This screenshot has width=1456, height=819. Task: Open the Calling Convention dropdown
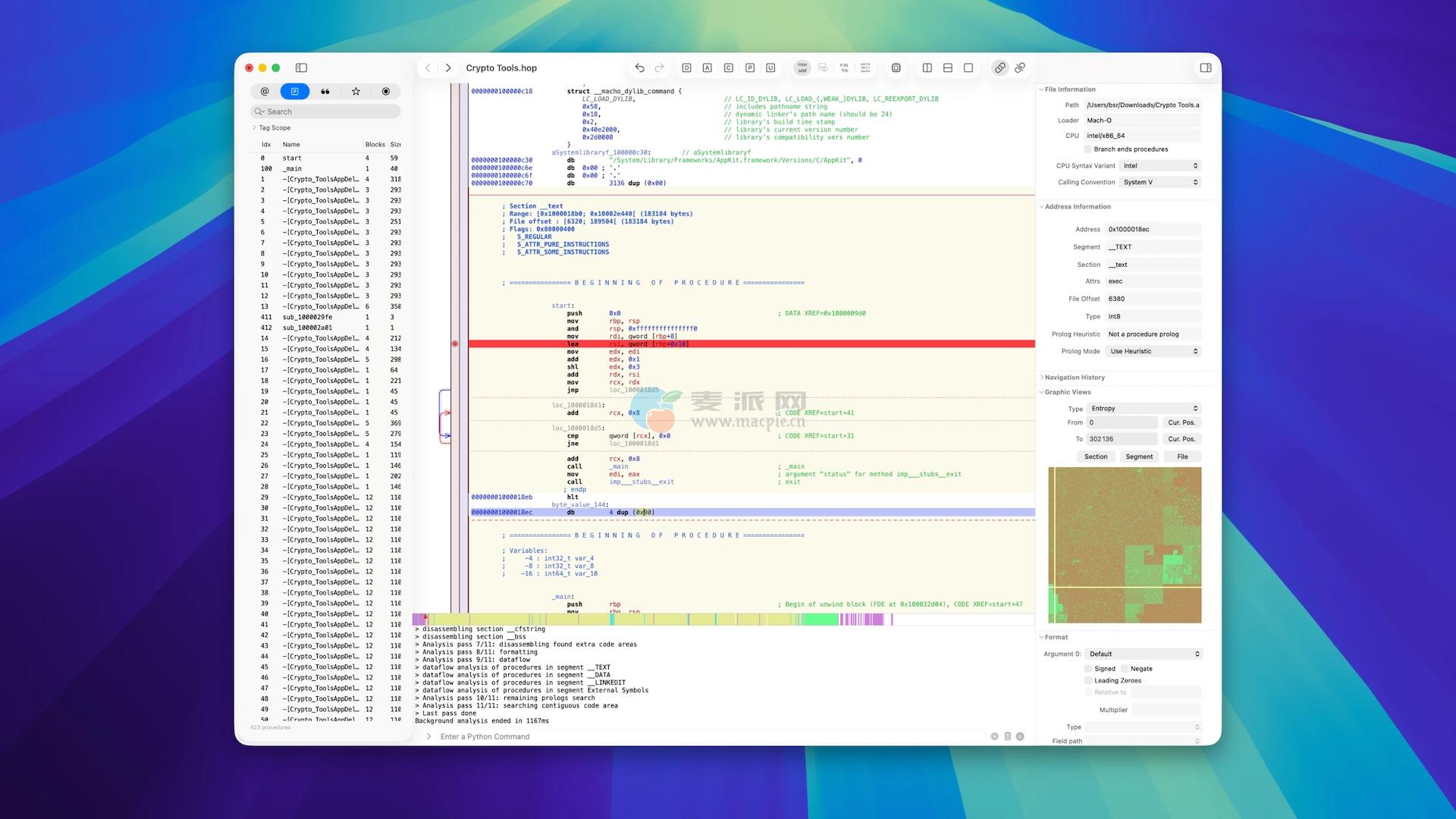(1160, 183)
